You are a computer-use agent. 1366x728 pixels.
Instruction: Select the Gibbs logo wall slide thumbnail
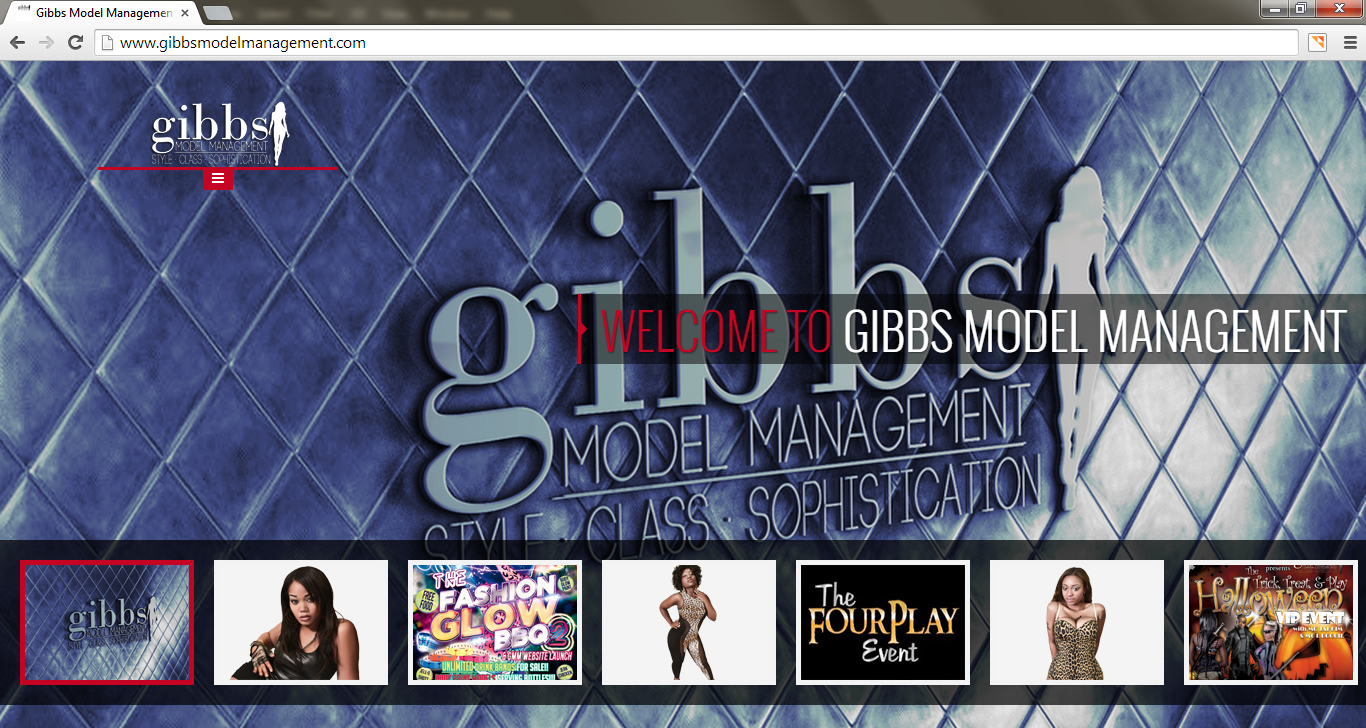click(107, 622)
